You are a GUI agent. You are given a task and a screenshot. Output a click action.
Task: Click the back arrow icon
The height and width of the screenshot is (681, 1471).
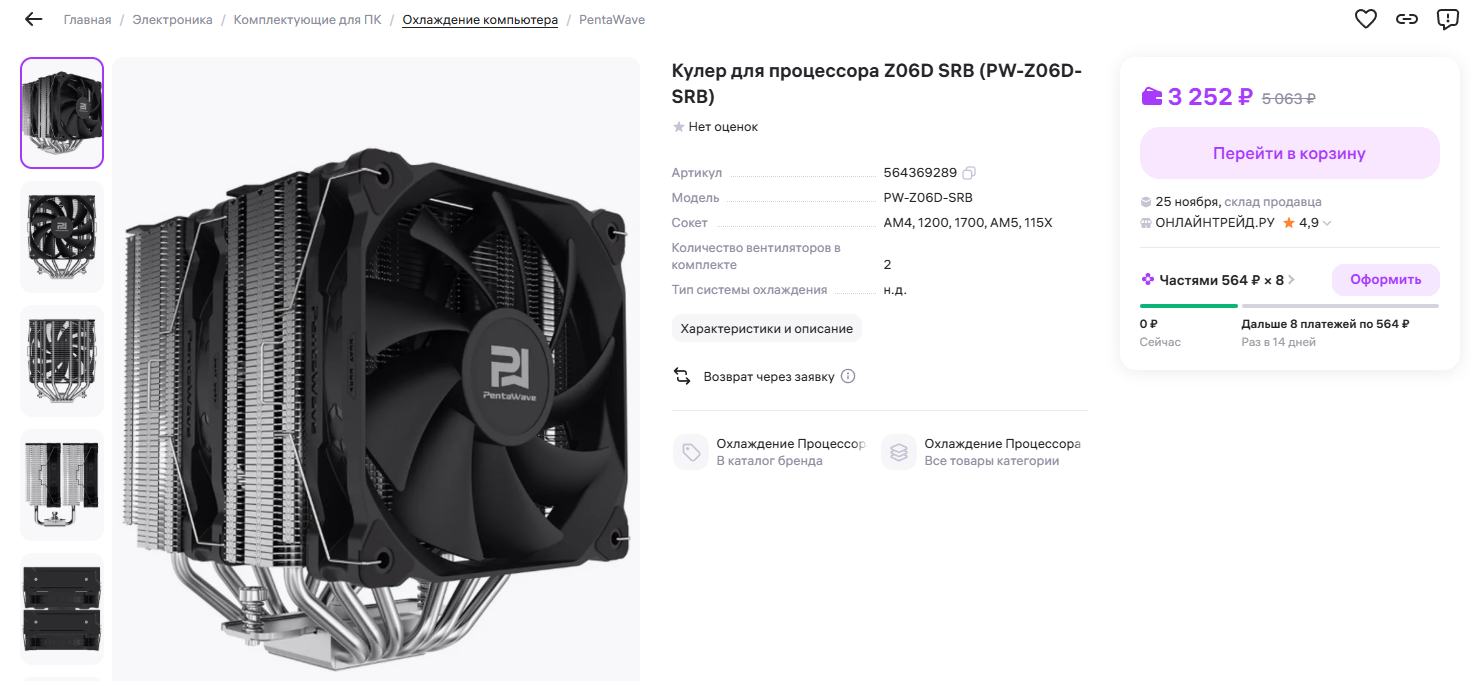pos(34,19)
